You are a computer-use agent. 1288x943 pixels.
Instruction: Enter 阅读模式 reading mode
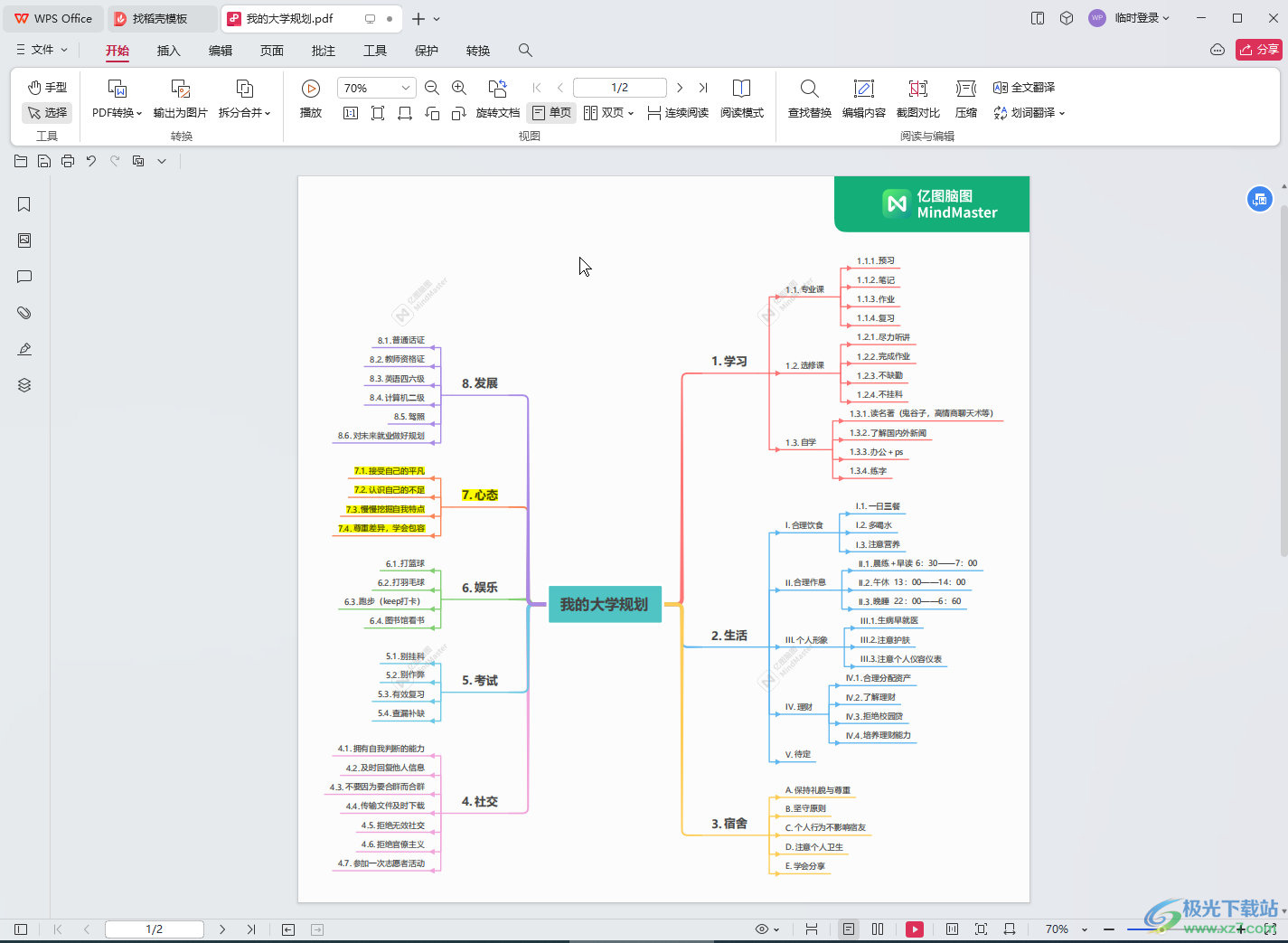click(742, 99)
